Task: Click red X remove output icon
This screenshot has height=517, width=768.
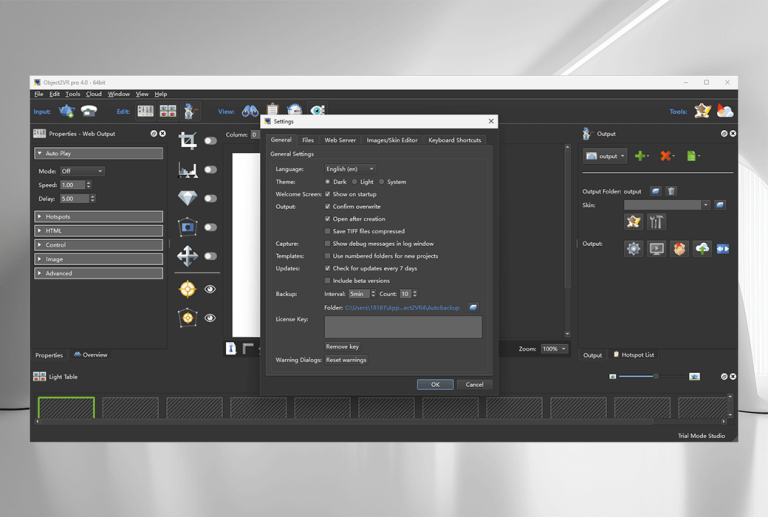Action: [x=665, y=156]
